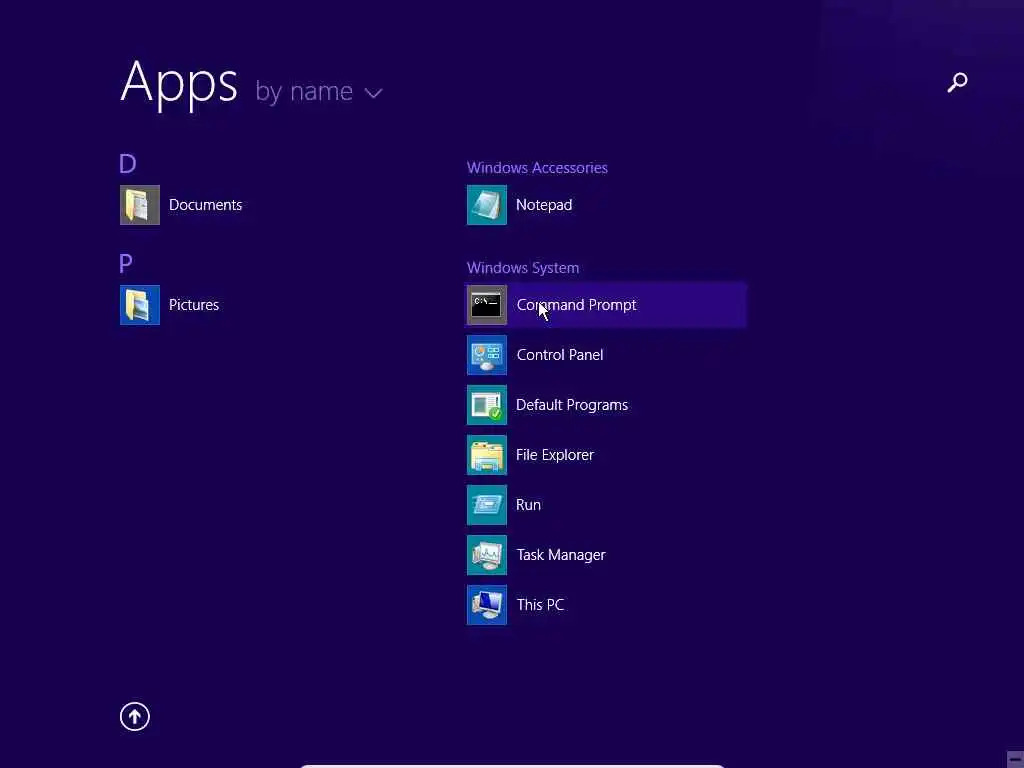
Task: Open search with magnifier icon
Action: click(957, 82)
